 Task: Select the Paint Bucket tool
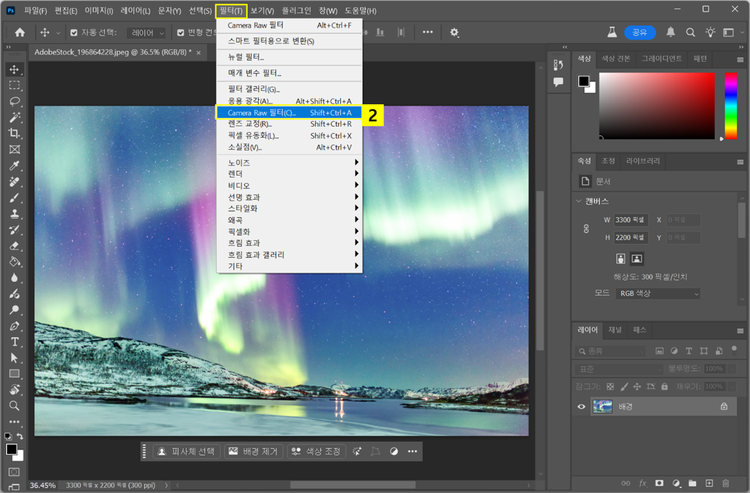14,262
